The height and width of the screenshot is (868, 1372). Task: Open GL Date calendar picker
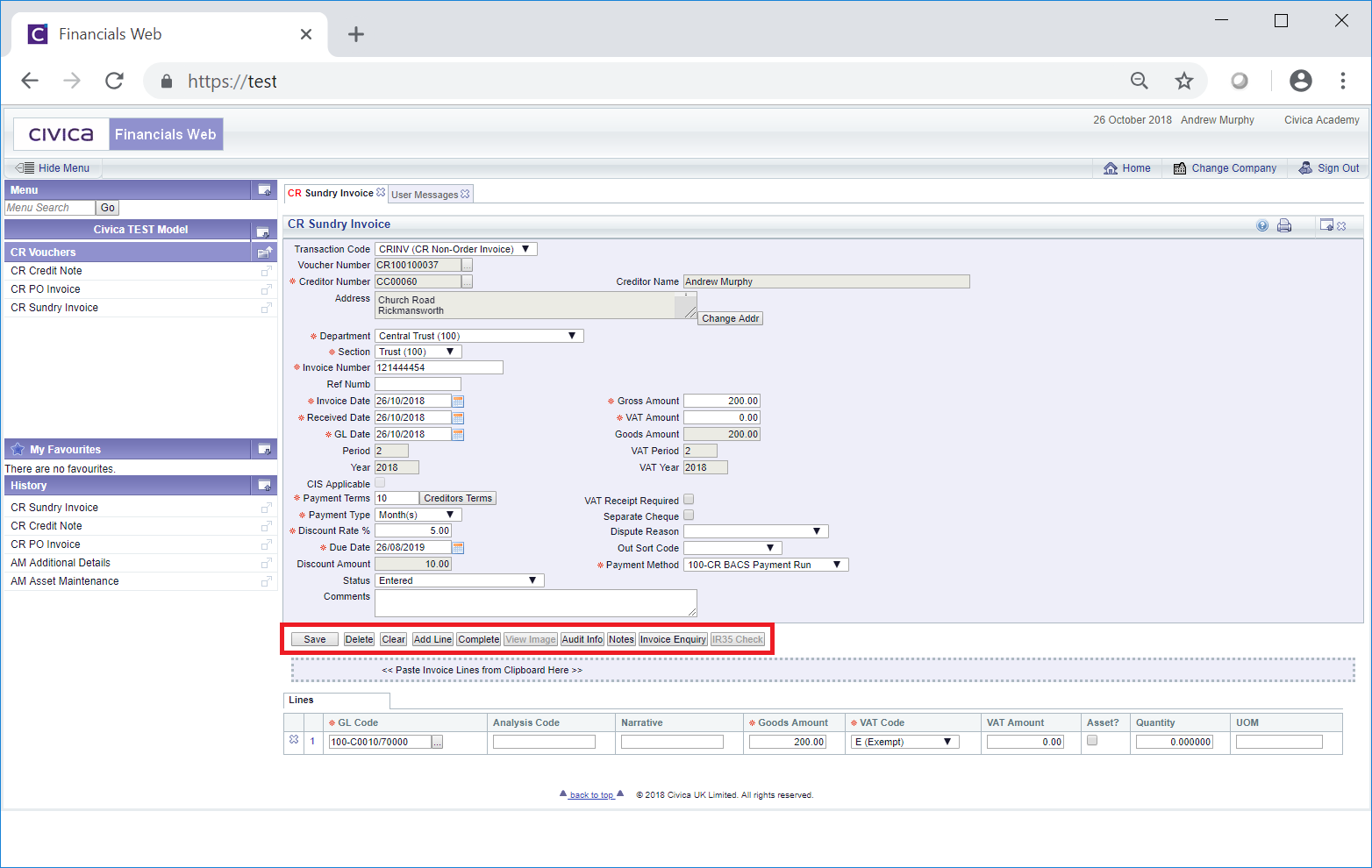[x=458, y=434]
